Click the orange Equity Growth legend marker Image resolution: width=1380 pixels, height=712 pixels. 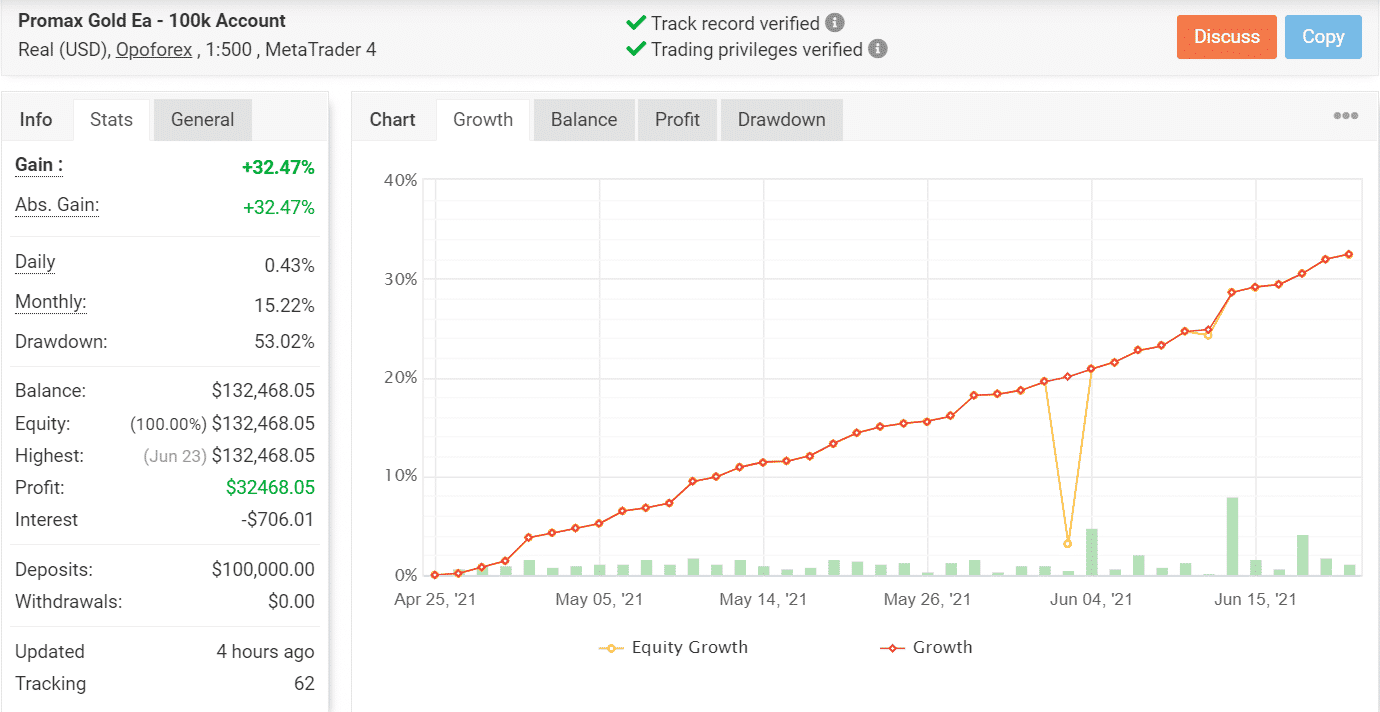611,648
